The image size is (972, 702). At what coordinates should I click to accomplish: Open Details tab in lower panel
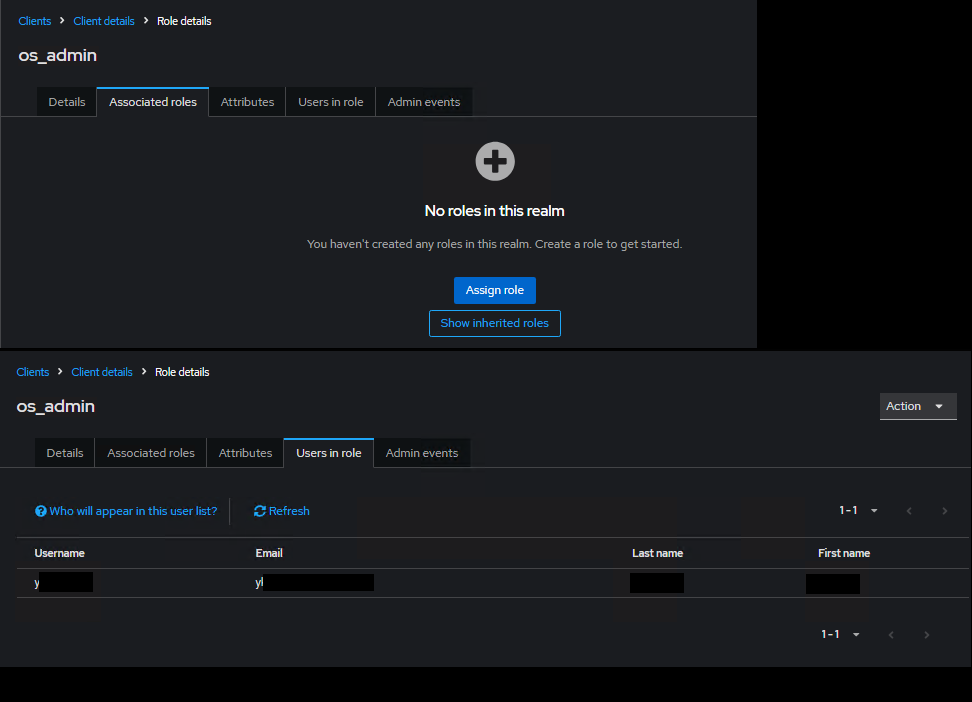pos(65,453)
